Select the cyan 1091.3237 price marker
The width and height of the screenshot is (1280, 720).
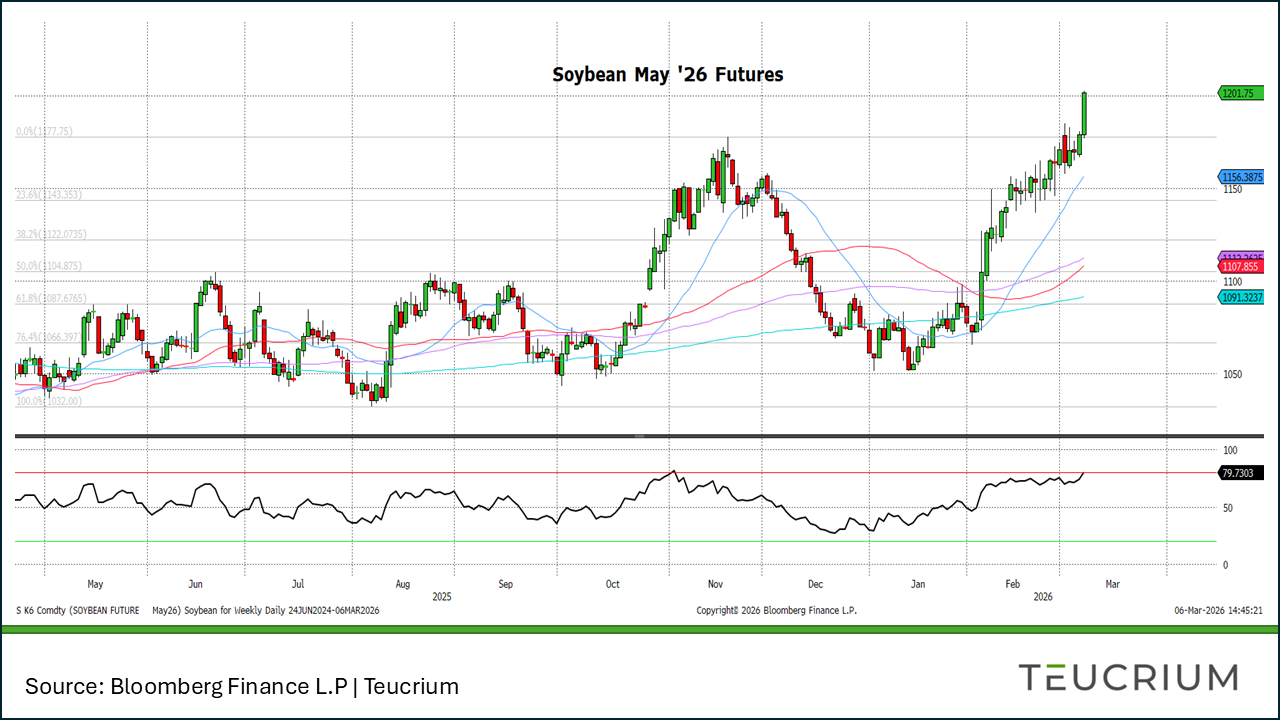(x=1241, y=298)
